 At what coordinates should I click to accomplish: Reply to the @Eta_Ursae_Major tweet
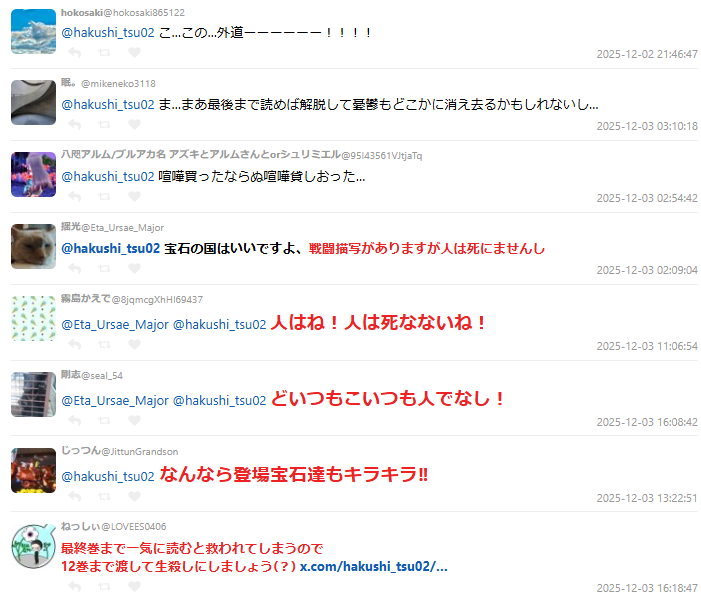[75, 268]
